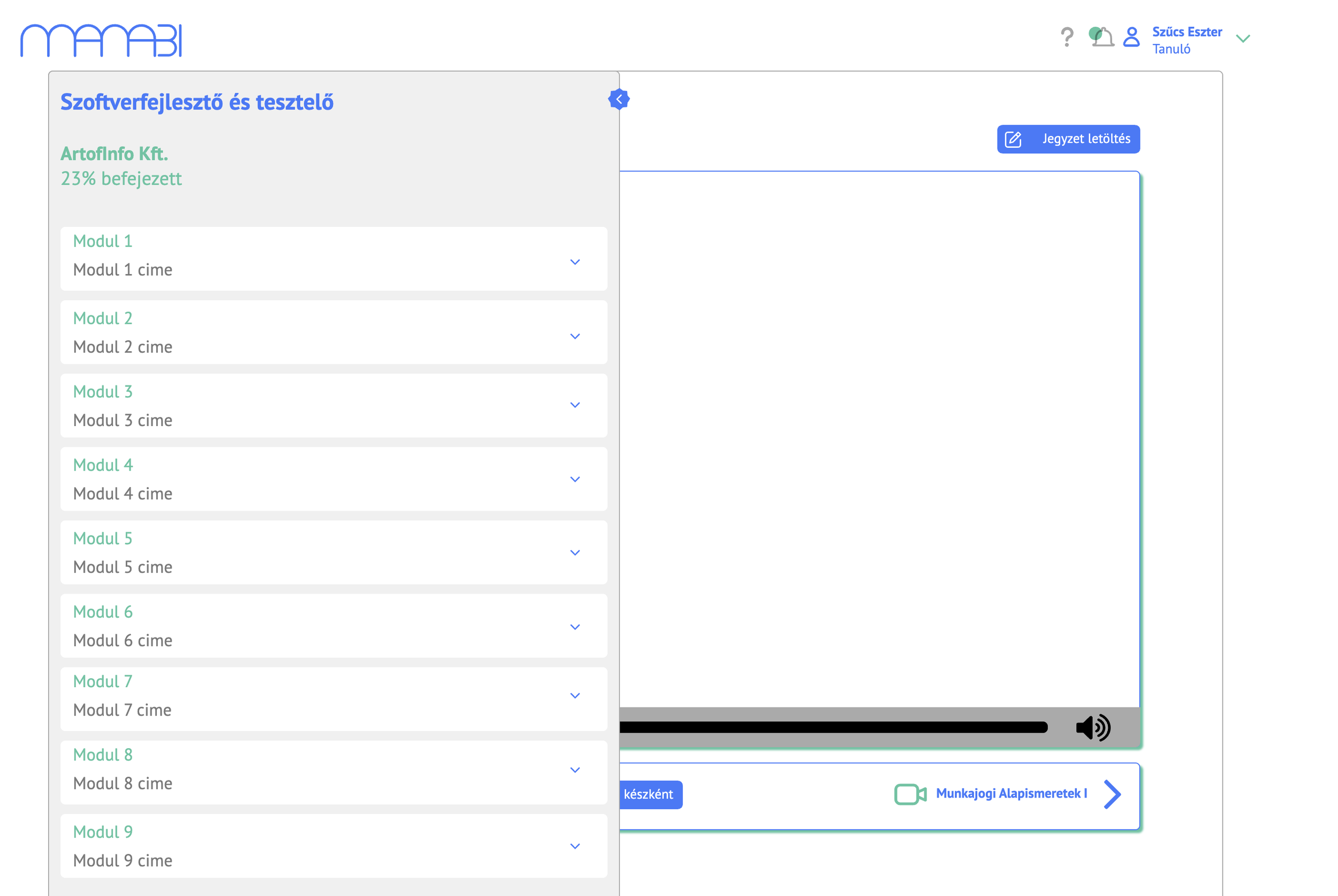Open Munkajogi Alapismeretek I lesson link
This screenshot has height=896, width=1338.
1010,793
